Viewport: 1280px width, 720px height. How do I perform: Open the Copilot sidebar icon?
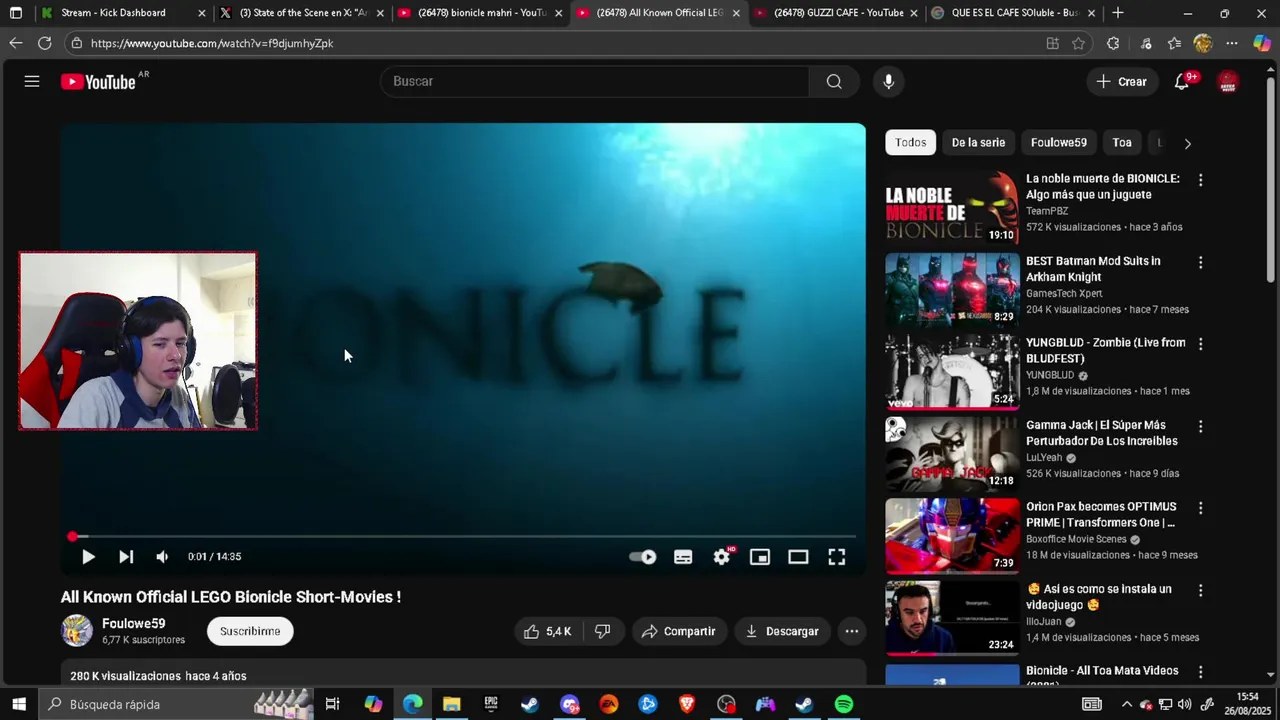coord(1262,43)
